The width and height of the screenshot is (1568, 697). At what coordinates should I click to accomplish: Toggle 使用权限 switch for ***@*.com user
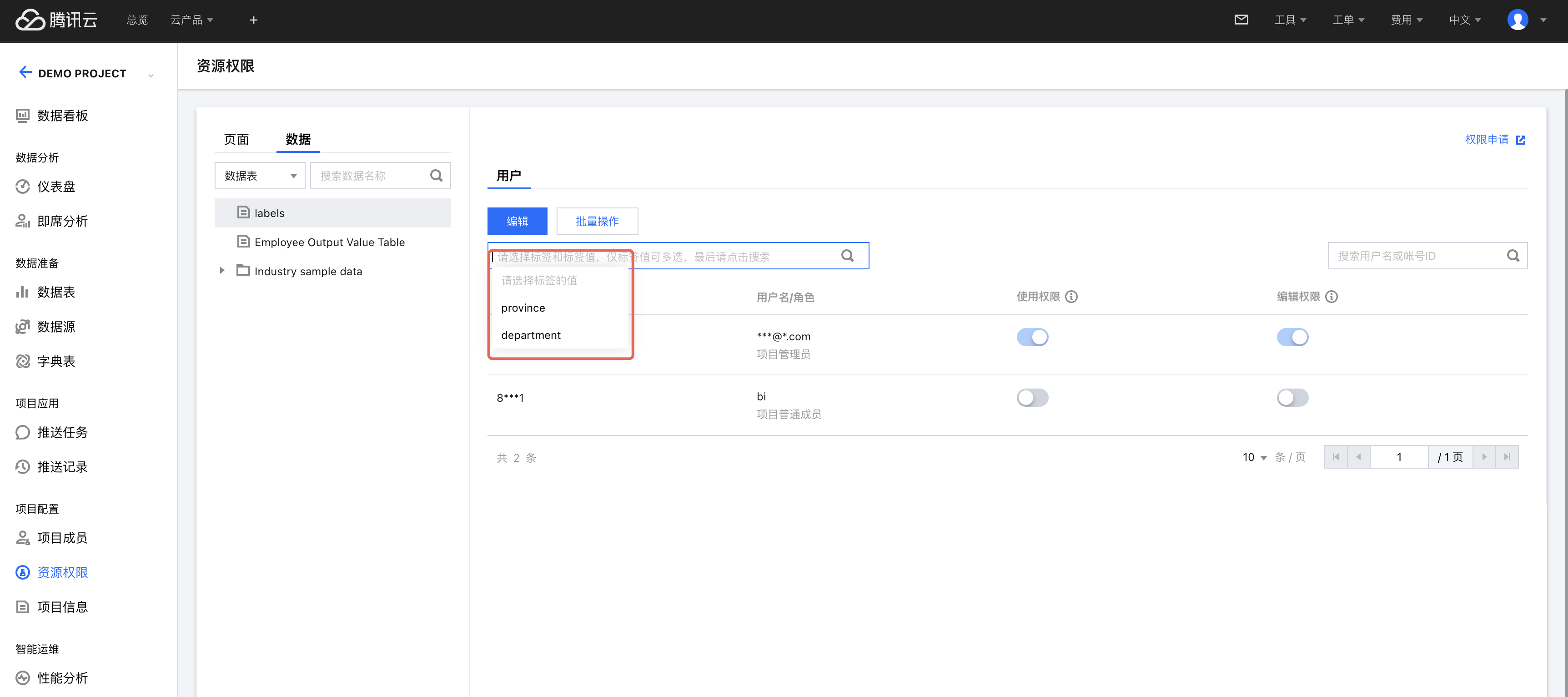tap(1032, 337)
